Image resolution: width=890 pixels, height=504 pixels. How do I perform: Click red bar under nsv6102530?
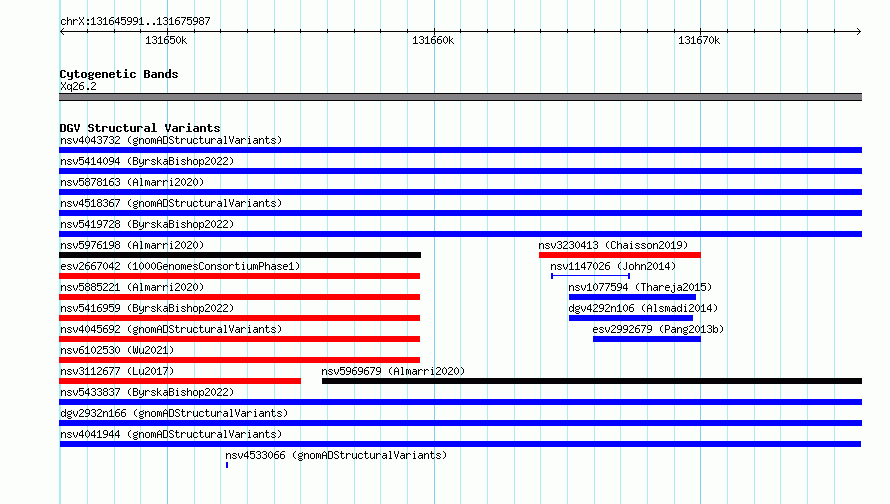240,360
